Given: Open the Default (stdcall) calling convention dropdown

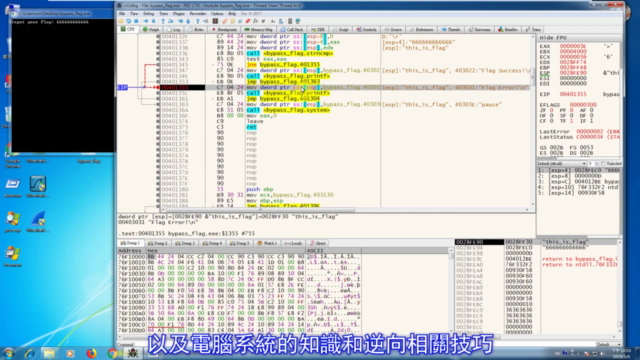Looking at the screenshot, I should (562, 164).
